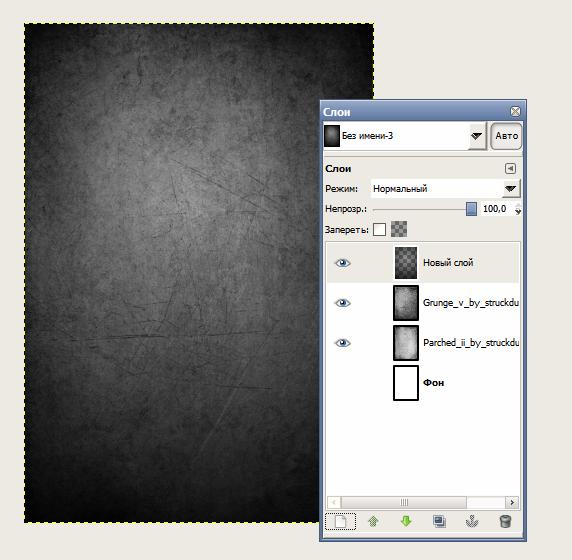Hide the Grunge_v_by_struckdu layer
Viewport: 572px width, 560px height.
click(x=342, y=303)
